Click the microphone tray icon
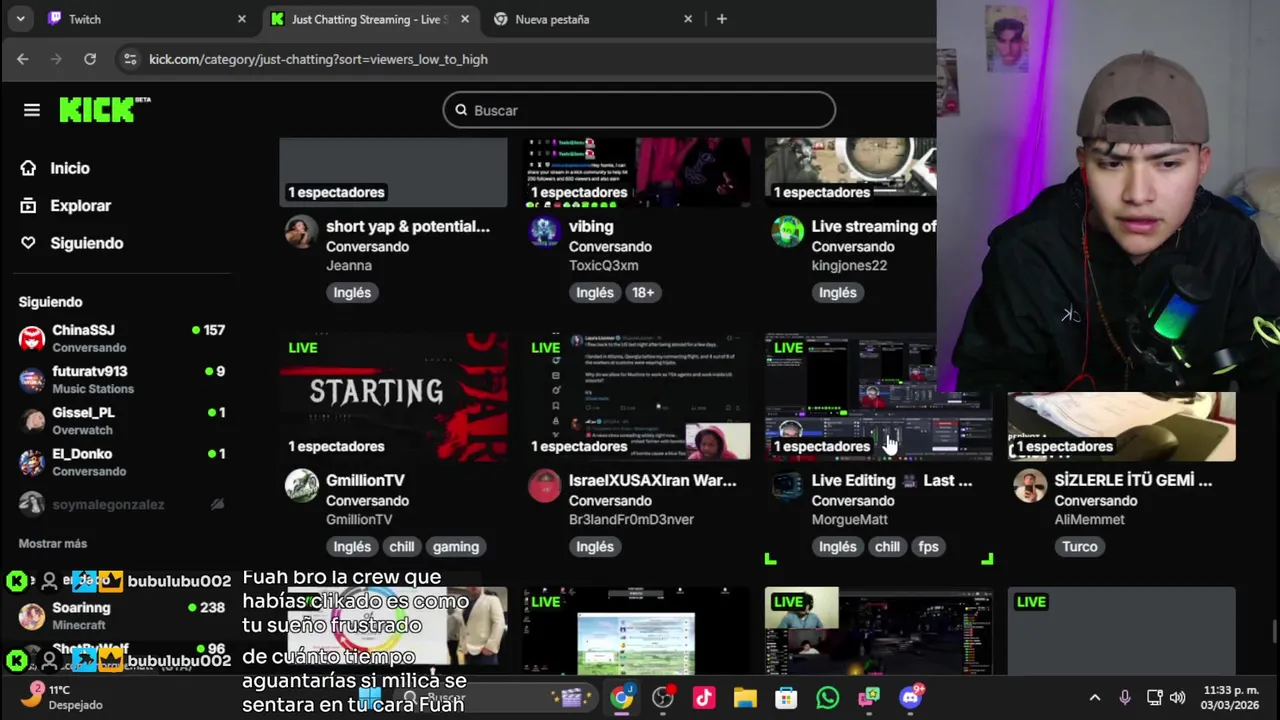The image size is (1280, 720). pos(1125,697)
